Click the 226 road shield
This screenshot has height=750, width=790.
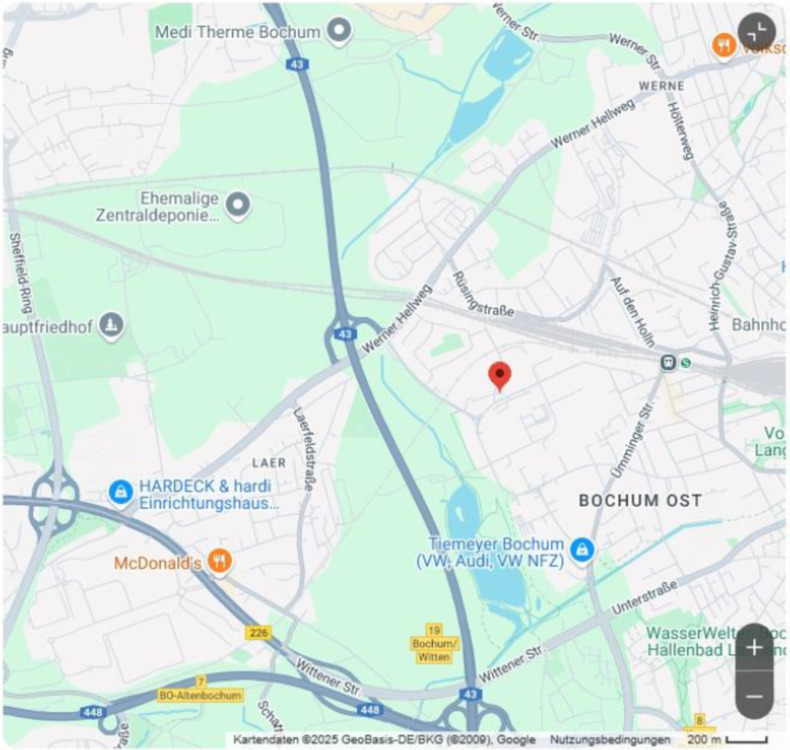[x=258, y=632]
